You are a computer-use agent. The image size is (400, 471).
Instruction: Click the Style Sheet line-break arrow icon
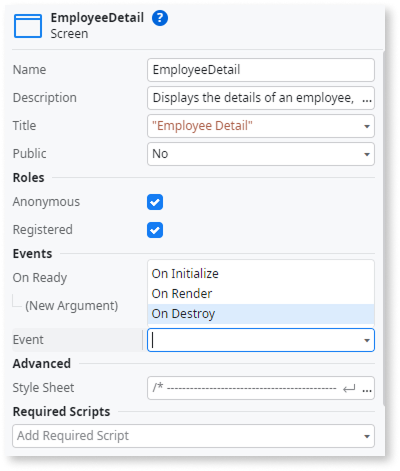pyautogui.click(x=349, y=389)
